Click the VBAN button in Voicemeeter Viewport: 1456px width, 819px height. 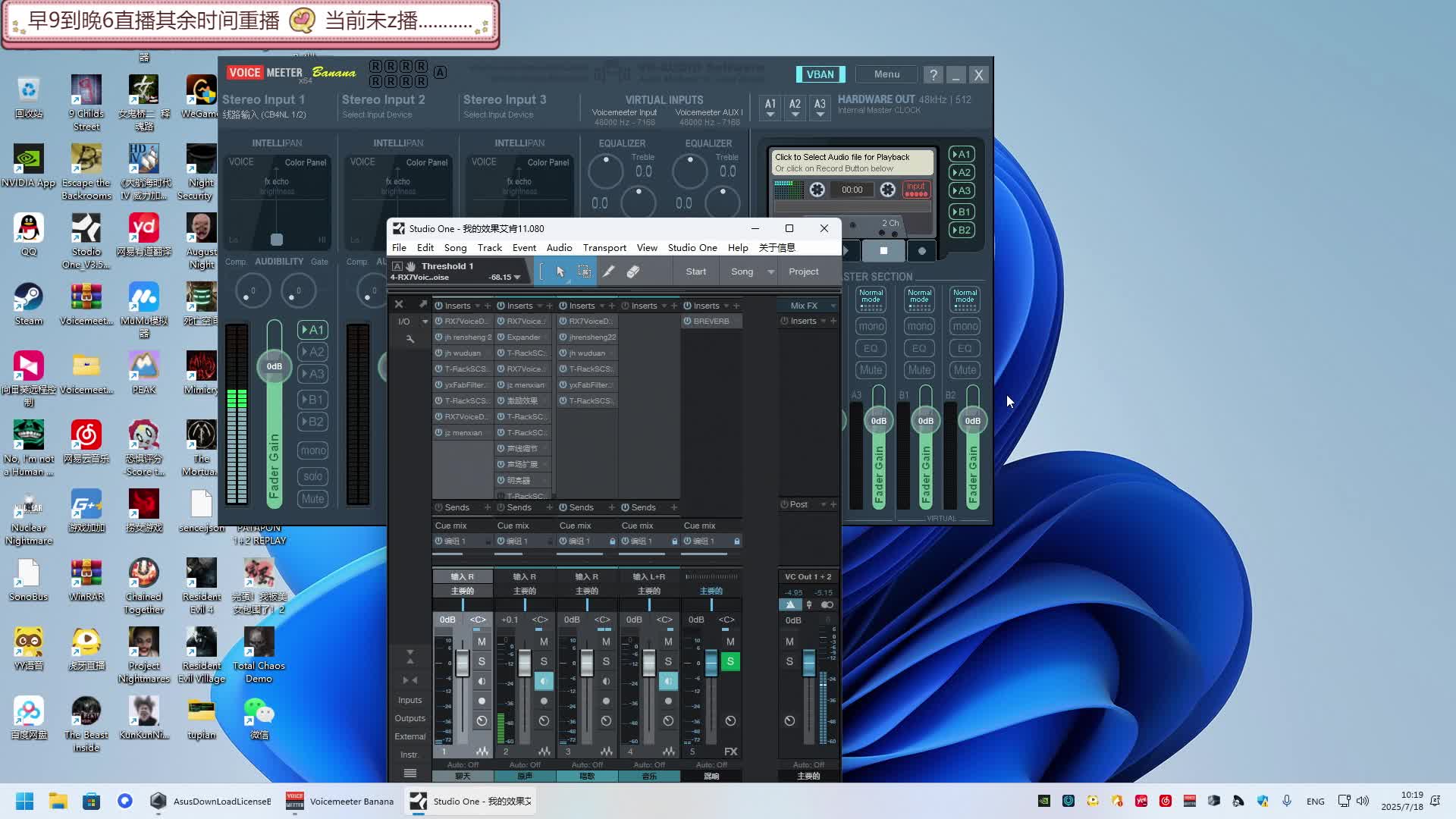click(x=820, y=74)
